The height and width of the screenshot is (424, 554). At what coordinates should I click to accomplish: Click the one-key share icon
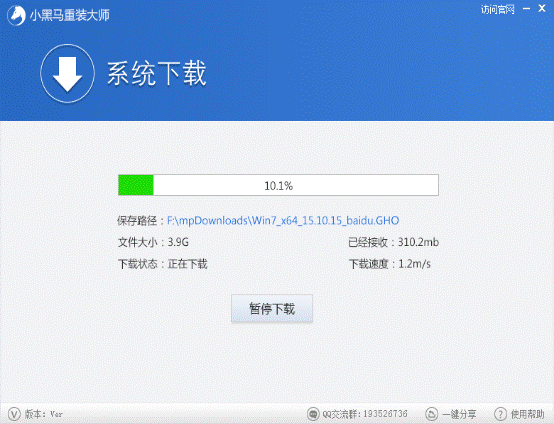click(431, 414)
